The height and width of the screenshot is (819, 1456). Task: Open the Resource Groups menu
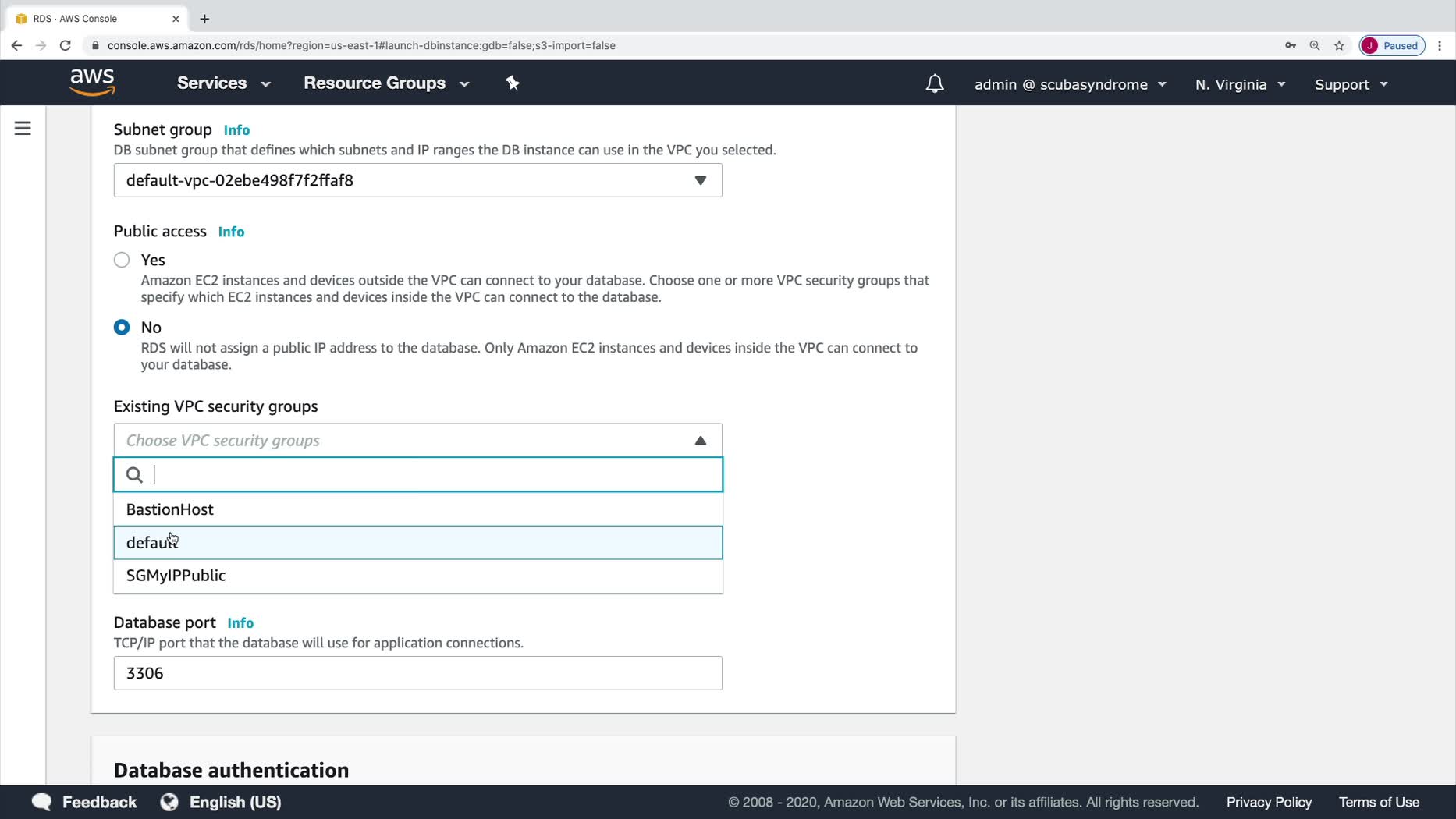pyautogui.click(x=386, y=83)
